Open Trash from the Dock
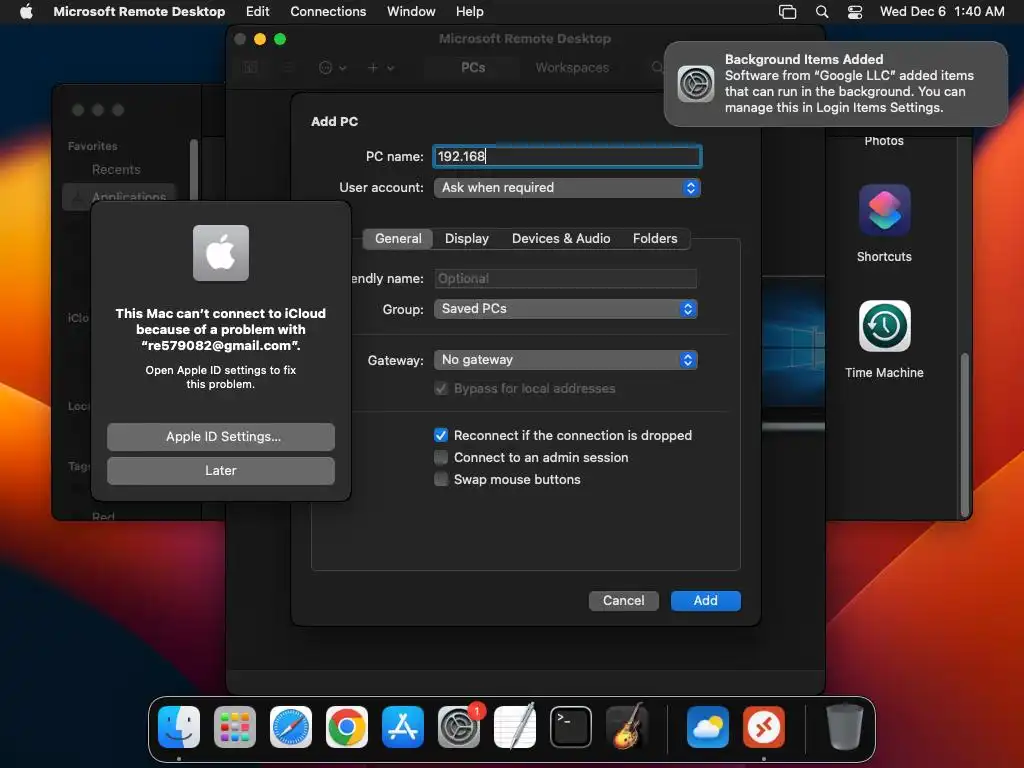1024x768 pixels. click(844, 727)
